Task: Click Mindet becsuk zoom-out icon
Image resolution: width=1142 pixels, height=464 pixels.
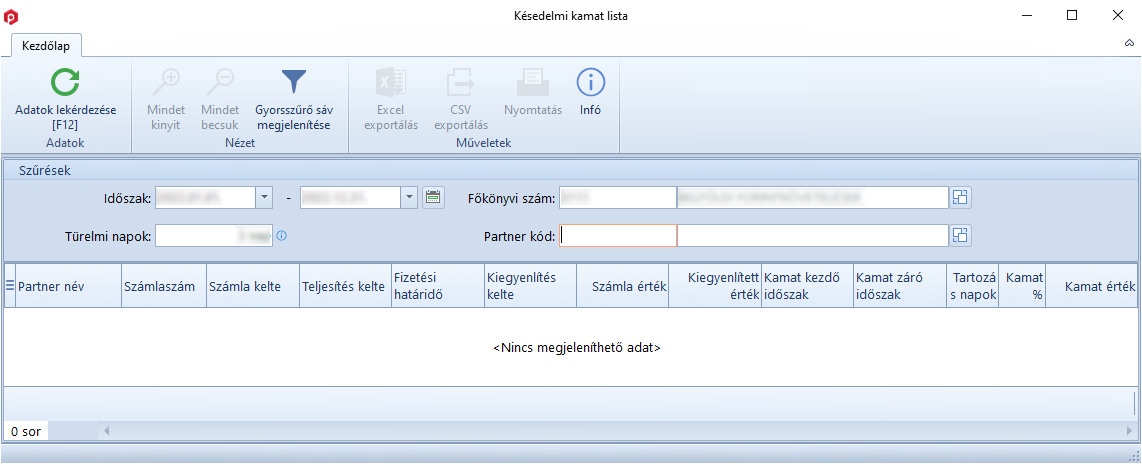Action: [220, 83]
